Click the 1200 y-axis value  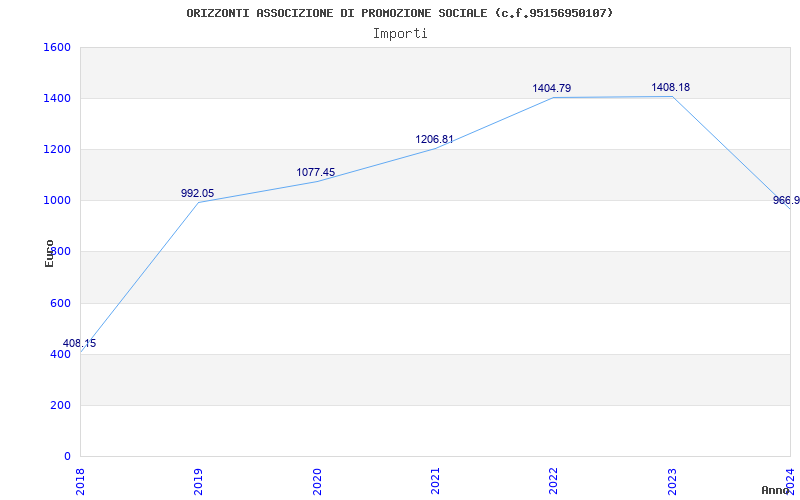(57, 149)
